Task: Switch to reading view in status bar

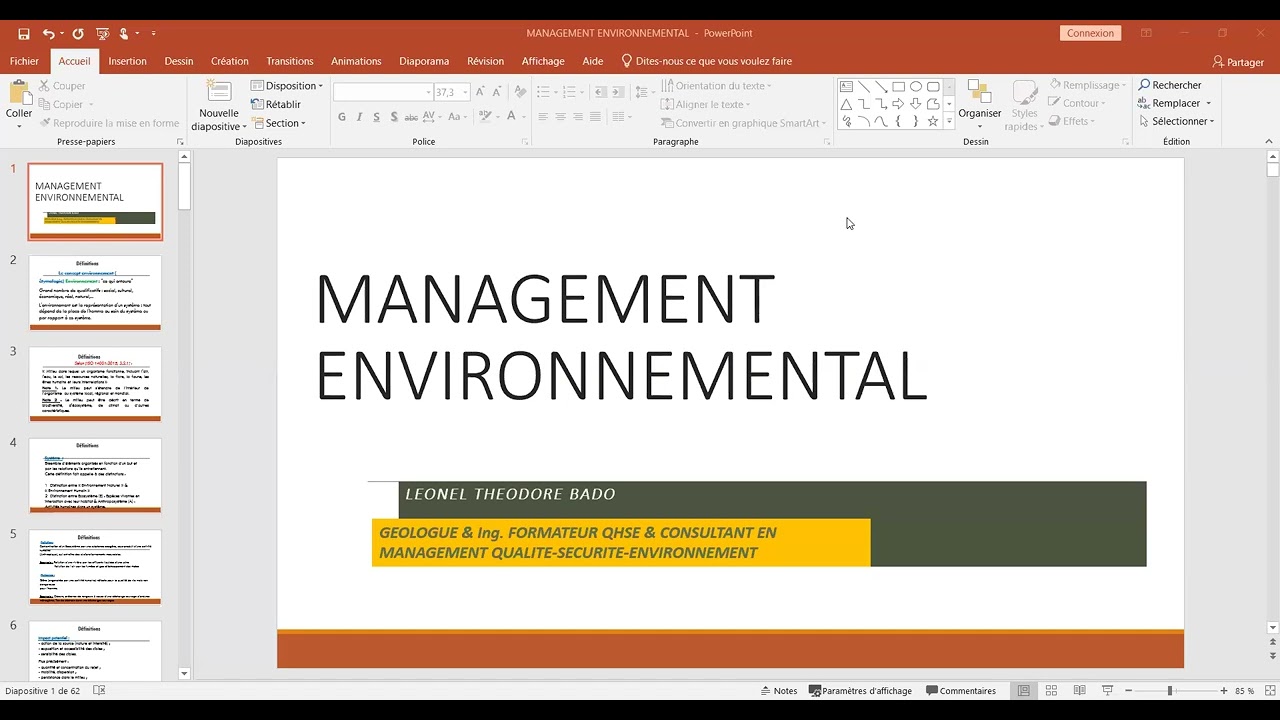Action: point(1079,691)
